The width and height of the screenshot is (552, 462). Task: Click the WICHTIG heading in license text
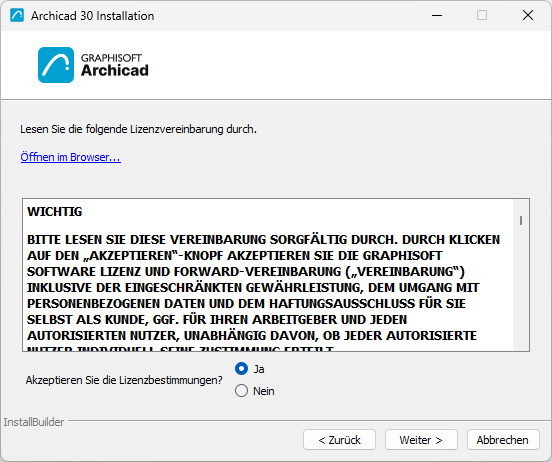[55, 212]
